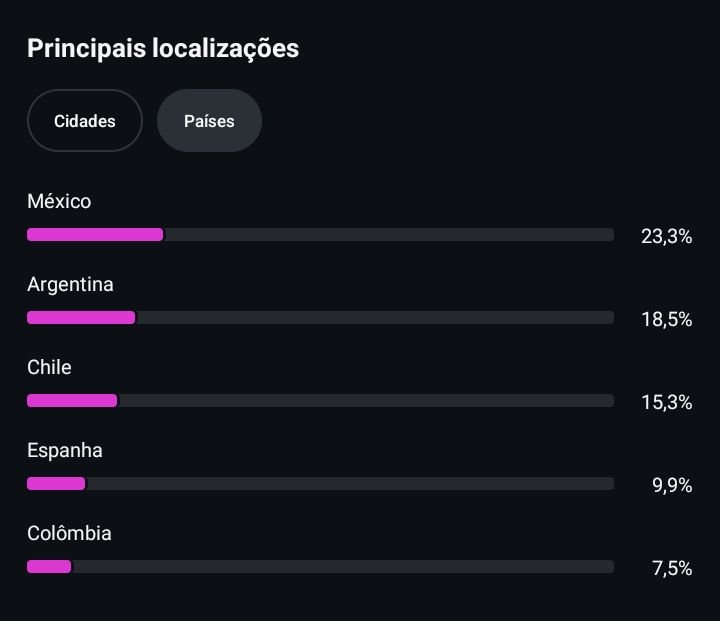The width and height of the screenshot is (720, 621).
Task: Click the pink fill of Espanha's bar
Action: click(56, 484)
